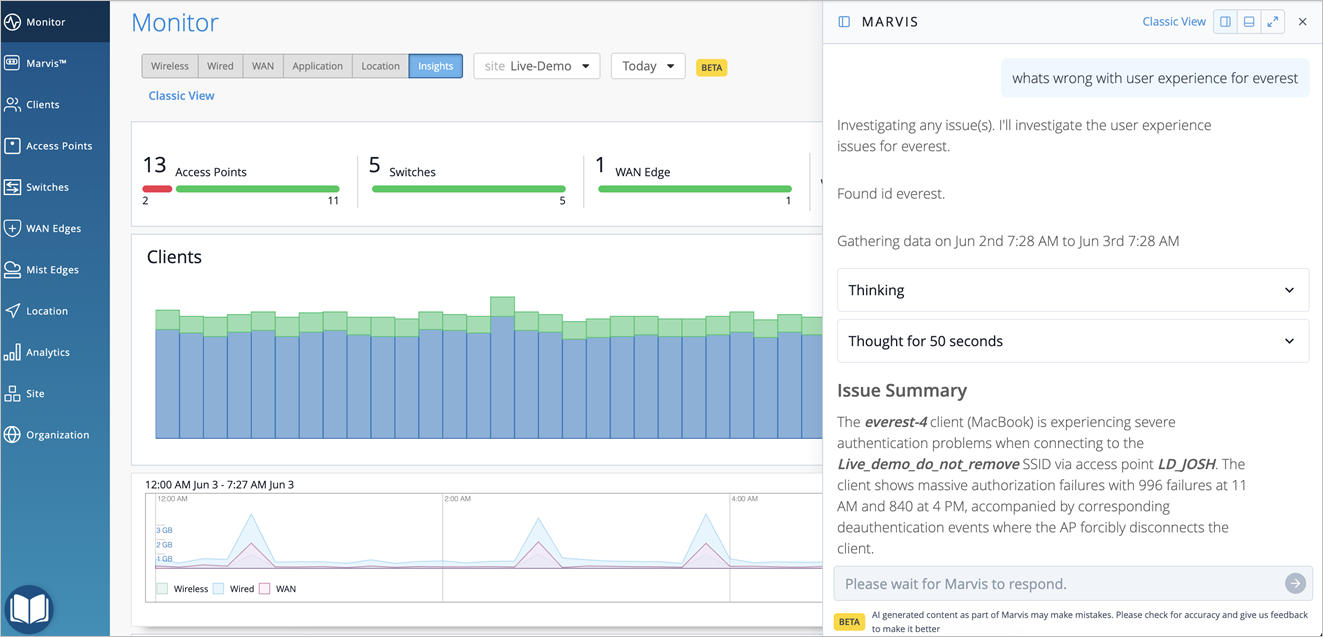Switch to the Application tab
The width and height of the screenshot is (1323, 637).
[318, 66]
